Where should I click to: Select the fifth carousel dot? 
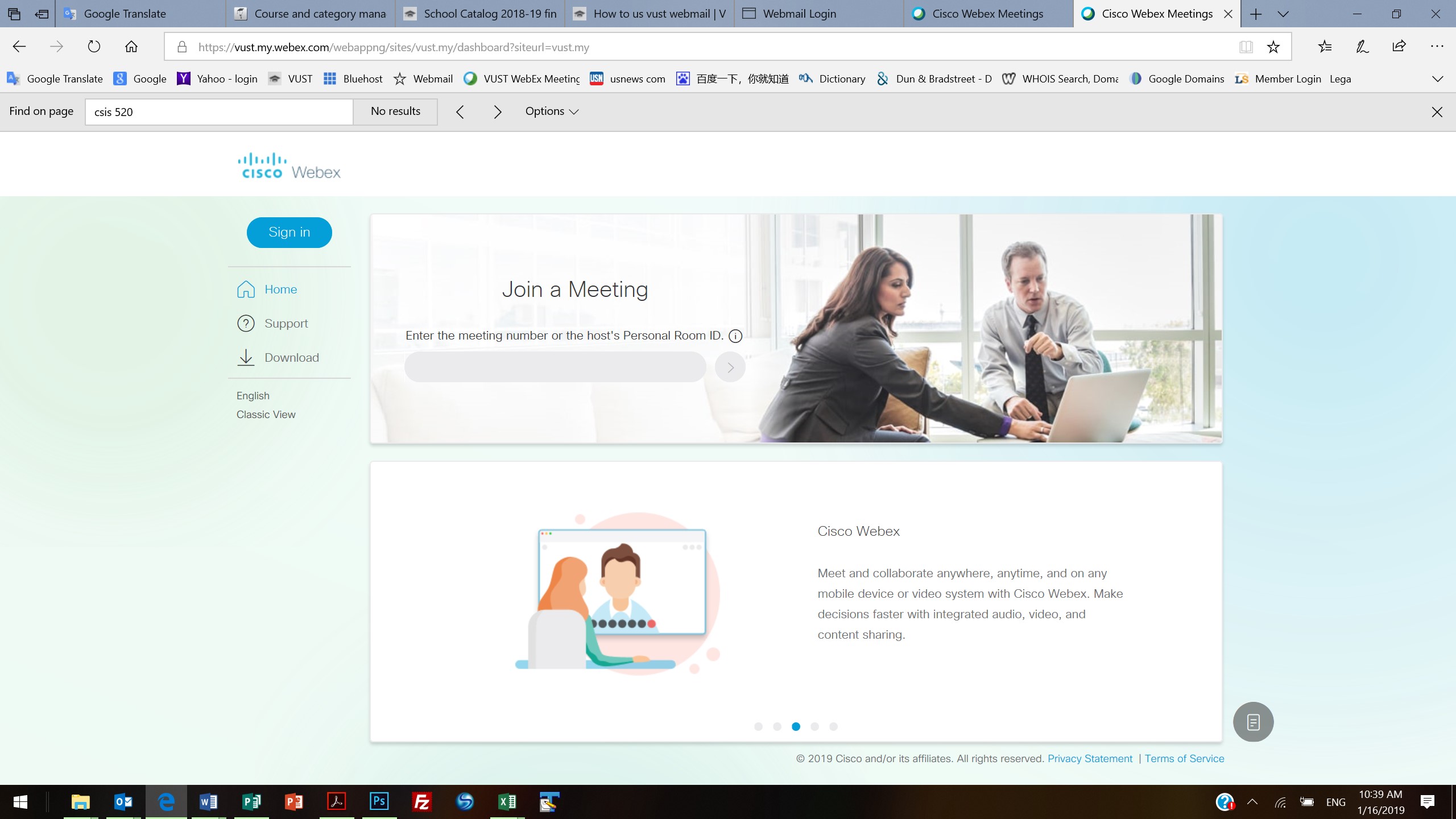coord(833,726)
